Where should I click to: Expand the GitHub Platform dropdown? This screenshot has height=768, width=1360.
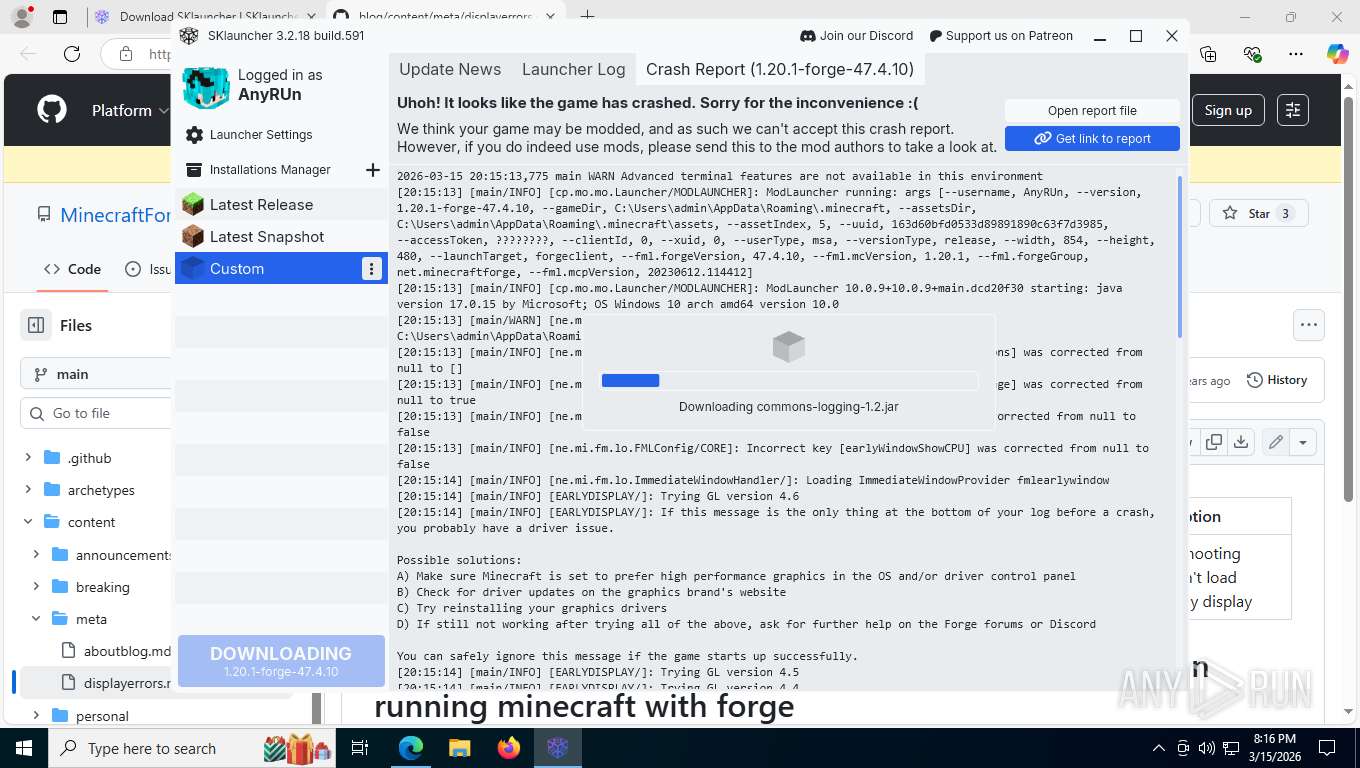point(130,110)
